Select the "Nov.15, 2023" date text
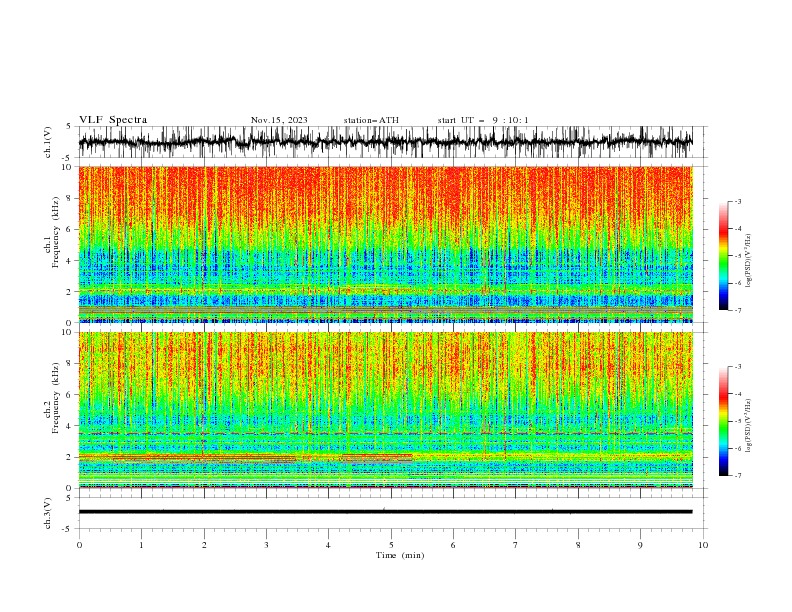Screen dimensions: 792x612 tap(279, 120)
